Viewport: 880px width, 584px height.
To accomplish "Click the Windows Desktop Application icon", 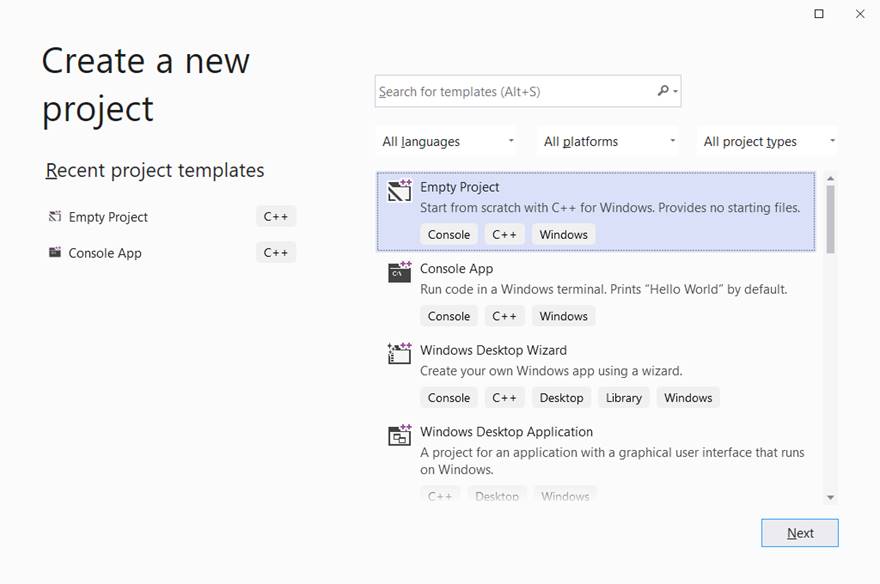I will (x=400, y=436).
